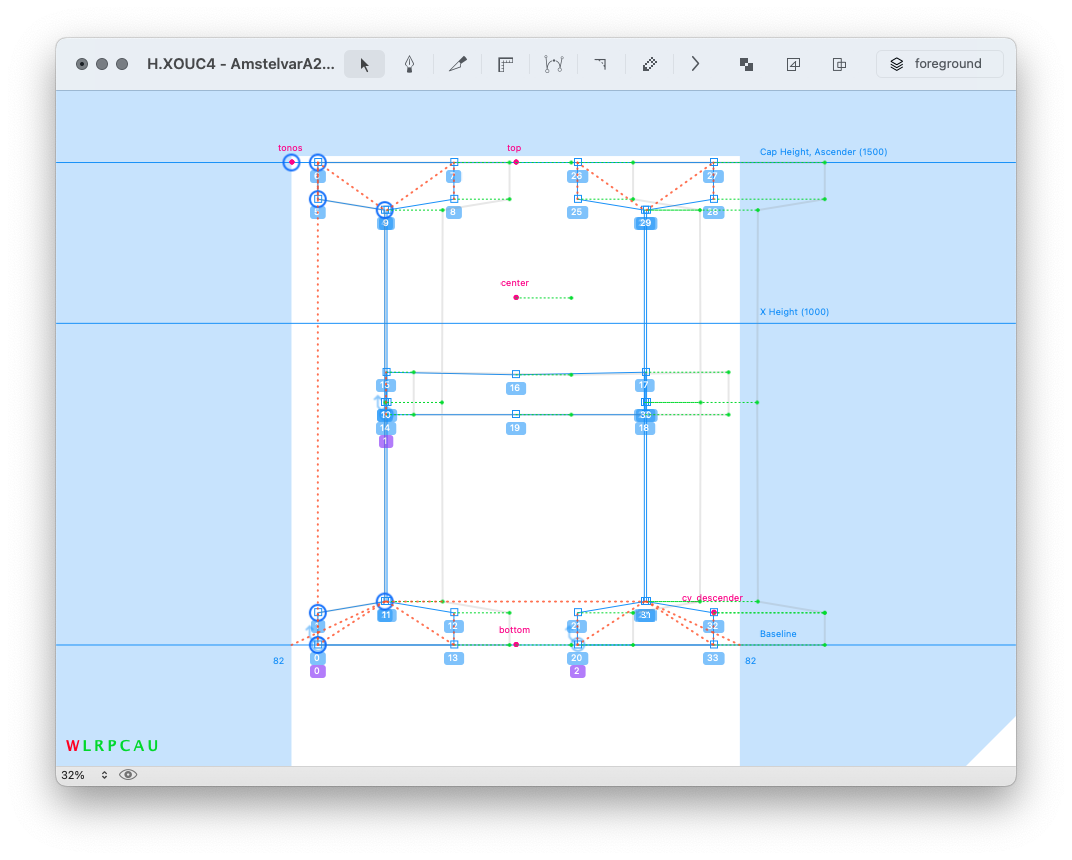The width and height of the screenshot is (1072, 860).
Task: Toggle the red W indicator letter
Action: coord(72,746)
